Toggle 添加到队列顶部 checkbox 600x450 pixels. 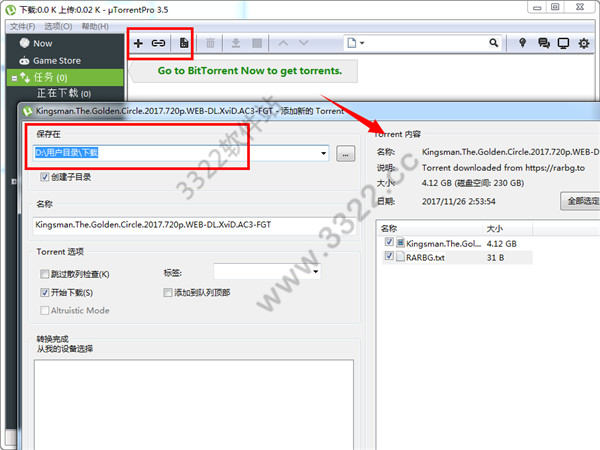click(168, 293)
